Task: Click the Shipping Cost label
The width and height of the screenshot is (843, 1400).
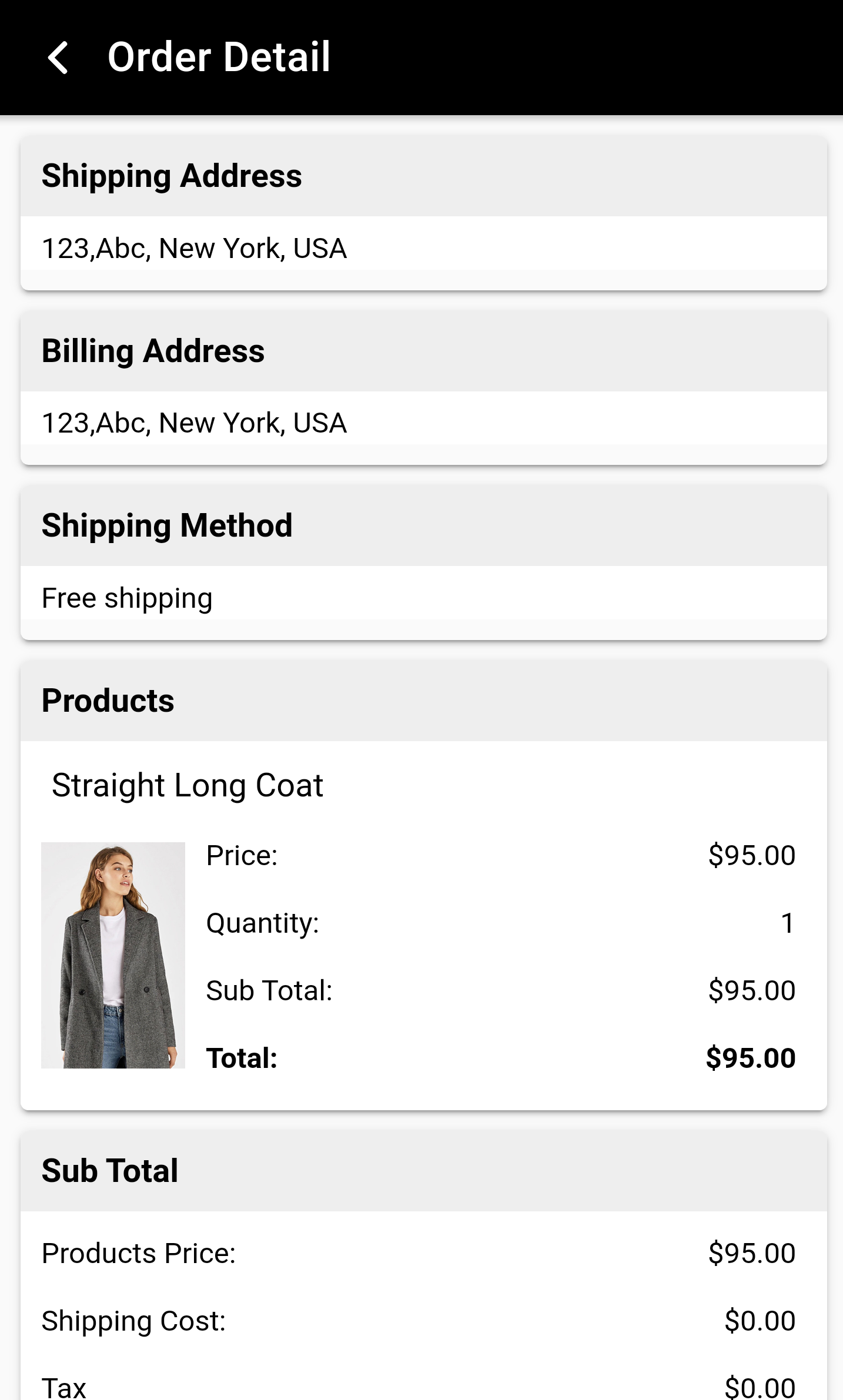Action: point(133,1321)
